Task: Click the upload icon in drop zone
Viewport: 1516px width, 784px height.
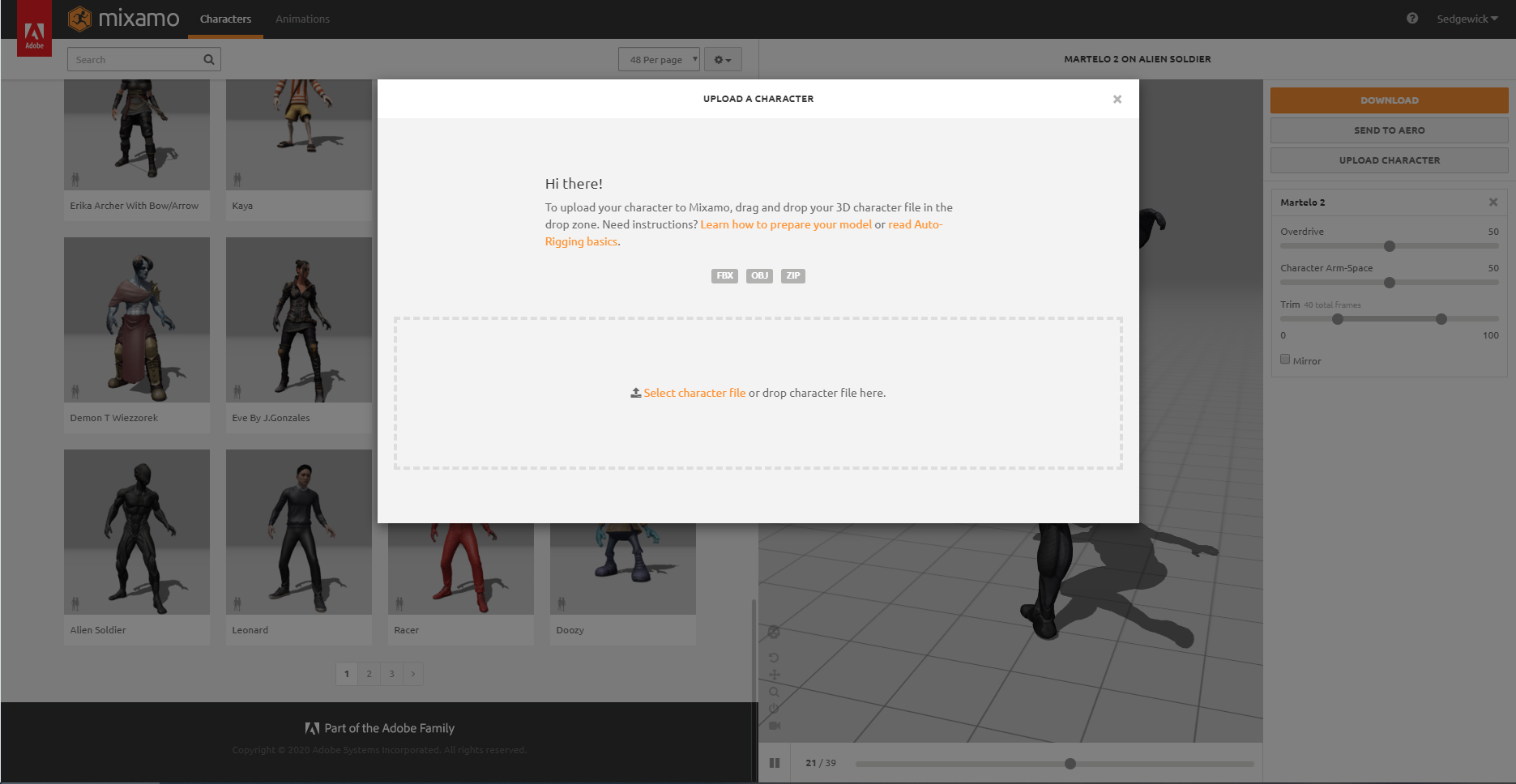Action: [636, 393]
